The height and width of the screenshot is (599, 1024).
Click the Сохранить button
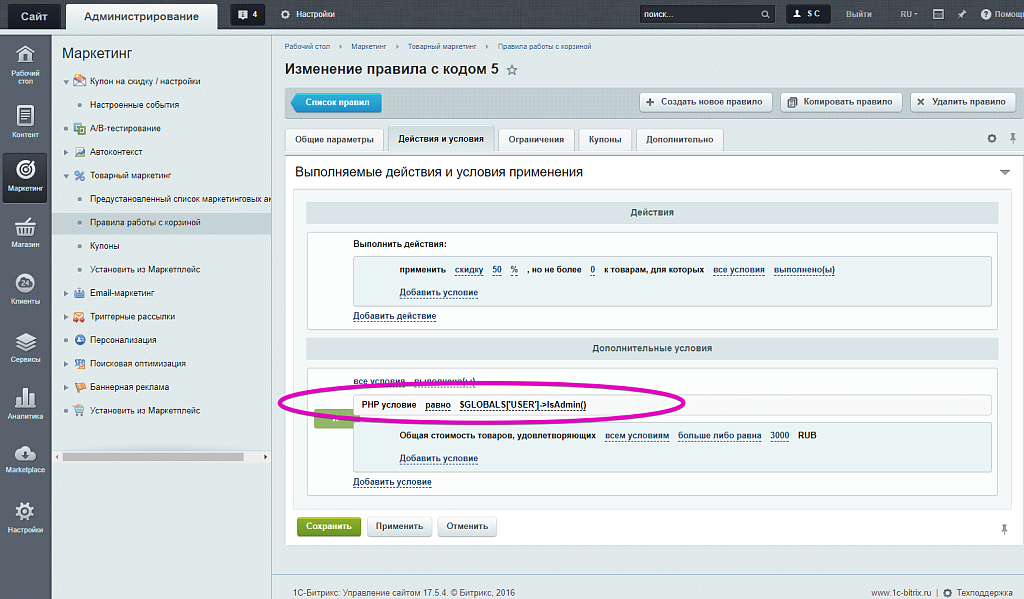pyautogui.click(x=328, y=526)
